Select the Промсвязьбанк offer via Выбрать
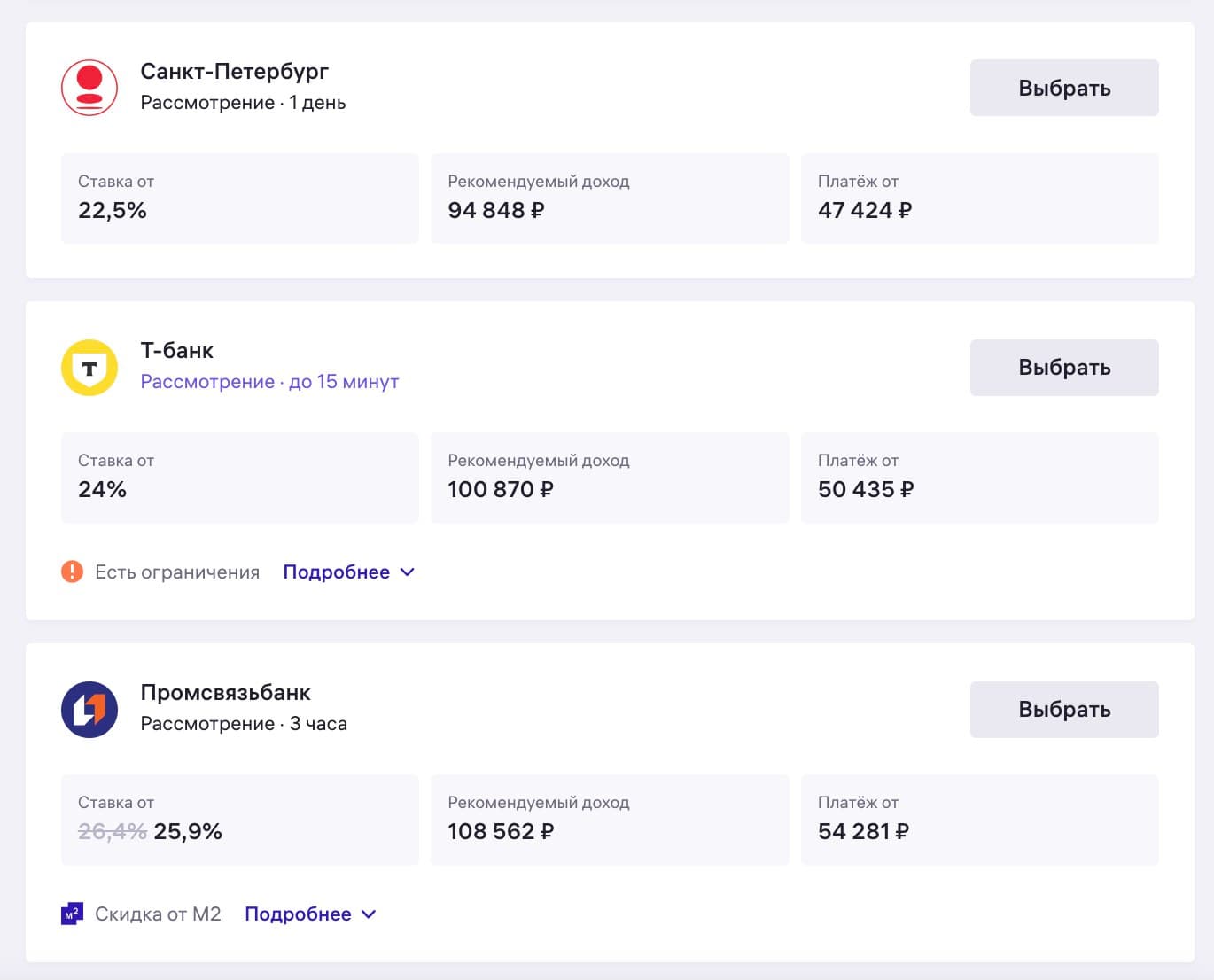 pyautogui.click(x=1064, y=710)
